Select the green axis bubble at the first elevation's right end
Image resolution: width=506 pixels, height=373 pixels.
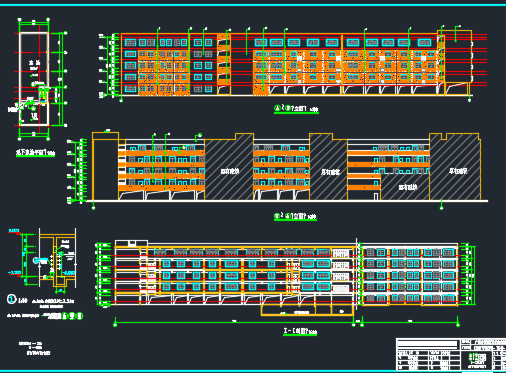pos(469,100)
